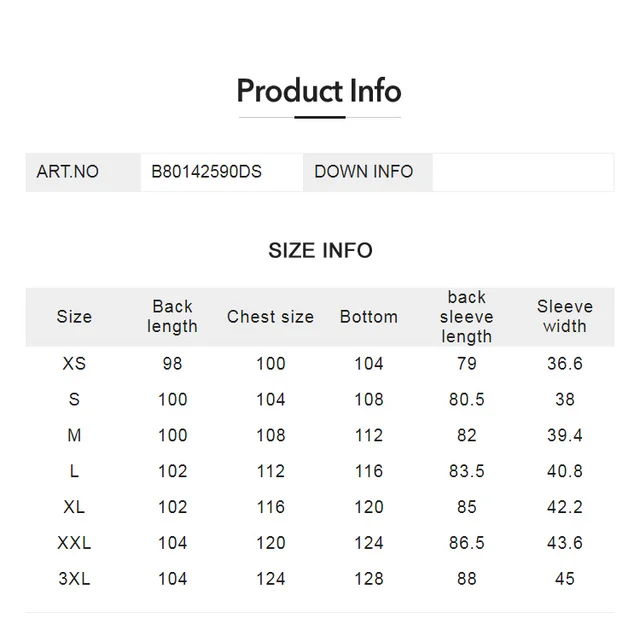Screen dimensions: 640x630
Task: Click the ART.NO label cell
Action: (68, 172)
